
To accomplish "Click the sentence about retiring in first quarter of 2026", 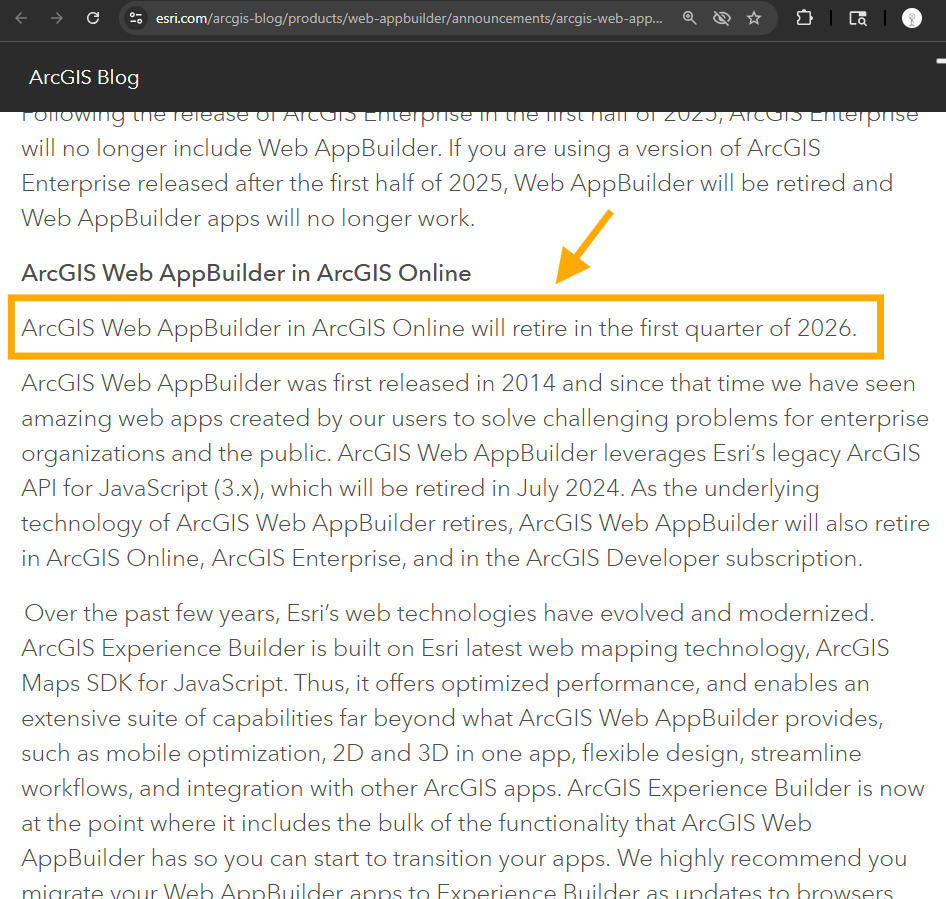I will click(x=439, y=328).
